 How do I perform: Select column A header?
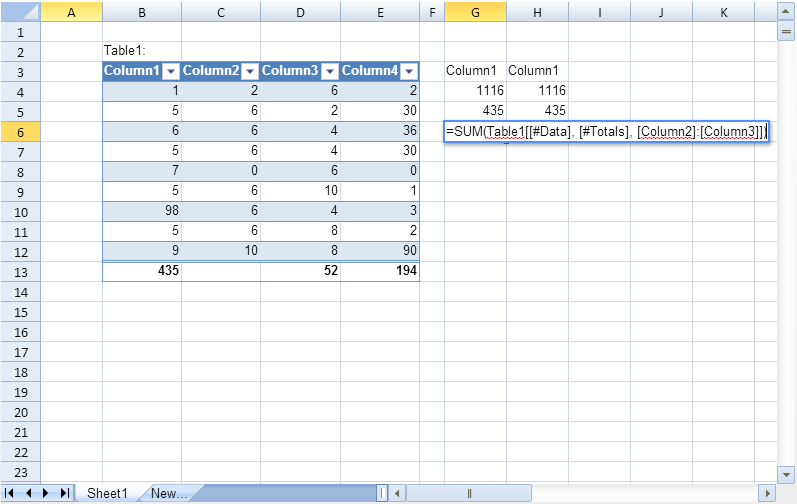[71, 12]
